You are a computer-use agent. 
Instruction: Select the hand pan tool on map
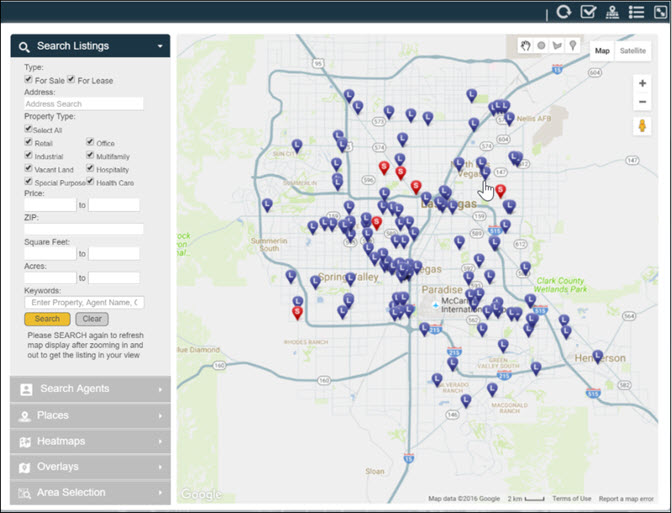(x=526, y=46)
